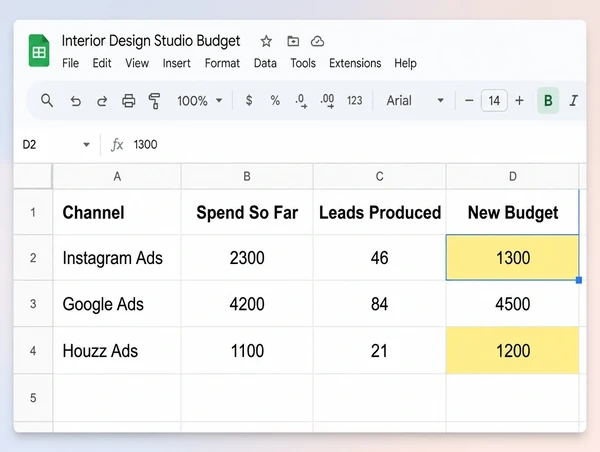The height and width of the screenshot is (452, 600).
Task: Select the cell containing 46
Action: (379, 258)
